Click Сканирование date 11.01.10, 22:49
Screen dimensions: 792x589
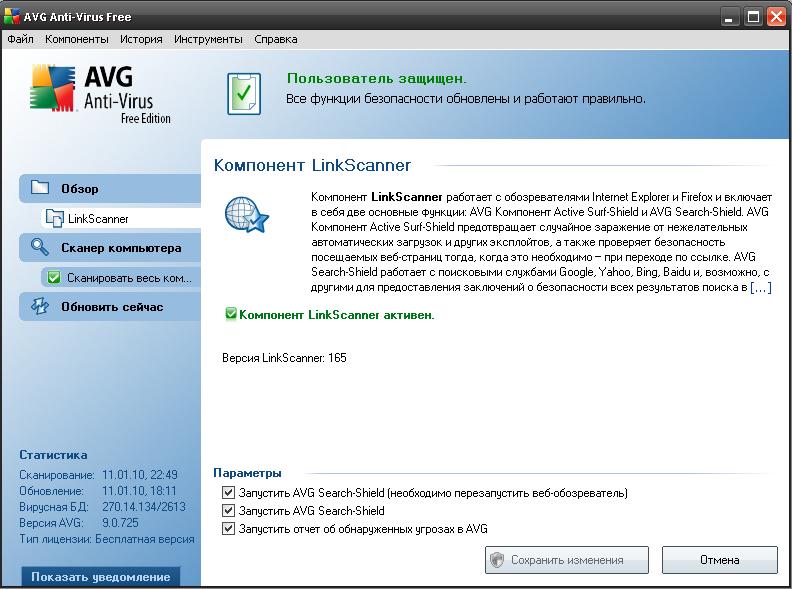coord(140,475)
